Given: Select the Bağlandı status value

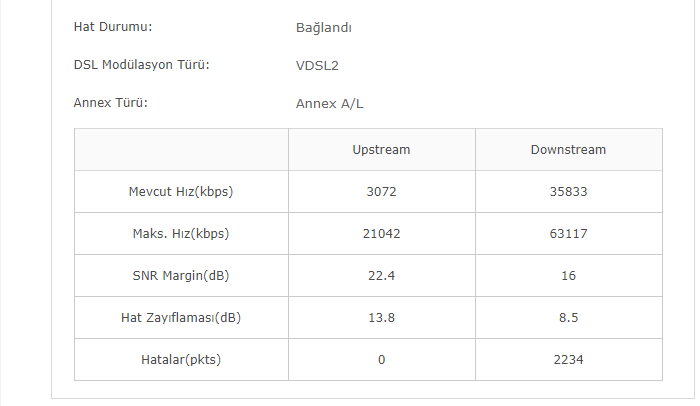Looking at the screenshot, I should 324,28.
